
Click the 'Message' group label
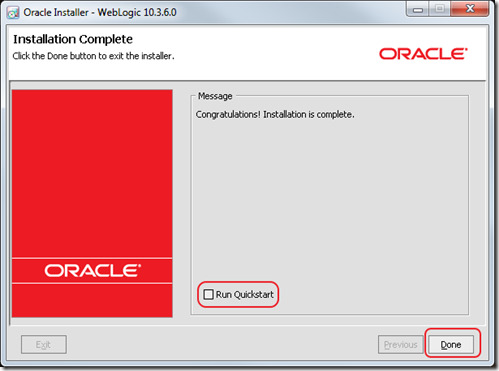(215, 96)
